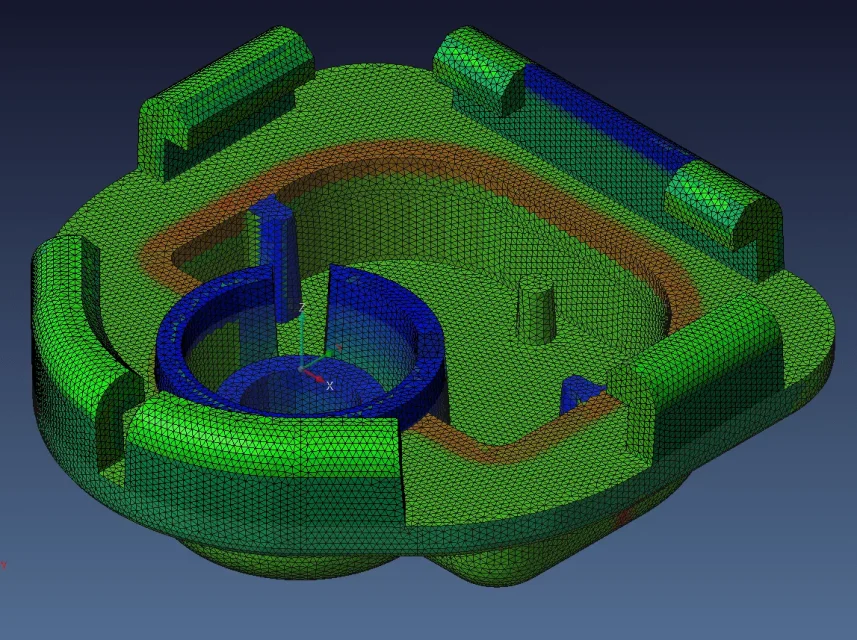Pick the coordinate triad origin point
The height and width of the screenshot is (640, 857).
coord(300,369)
